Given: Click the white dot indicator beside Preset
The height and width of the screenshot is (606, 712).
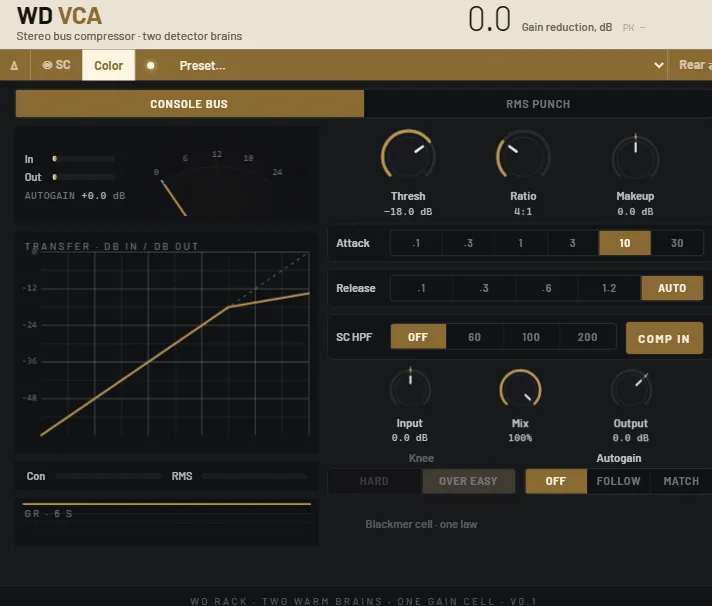Looking at the screenshot, I should 151,66.
